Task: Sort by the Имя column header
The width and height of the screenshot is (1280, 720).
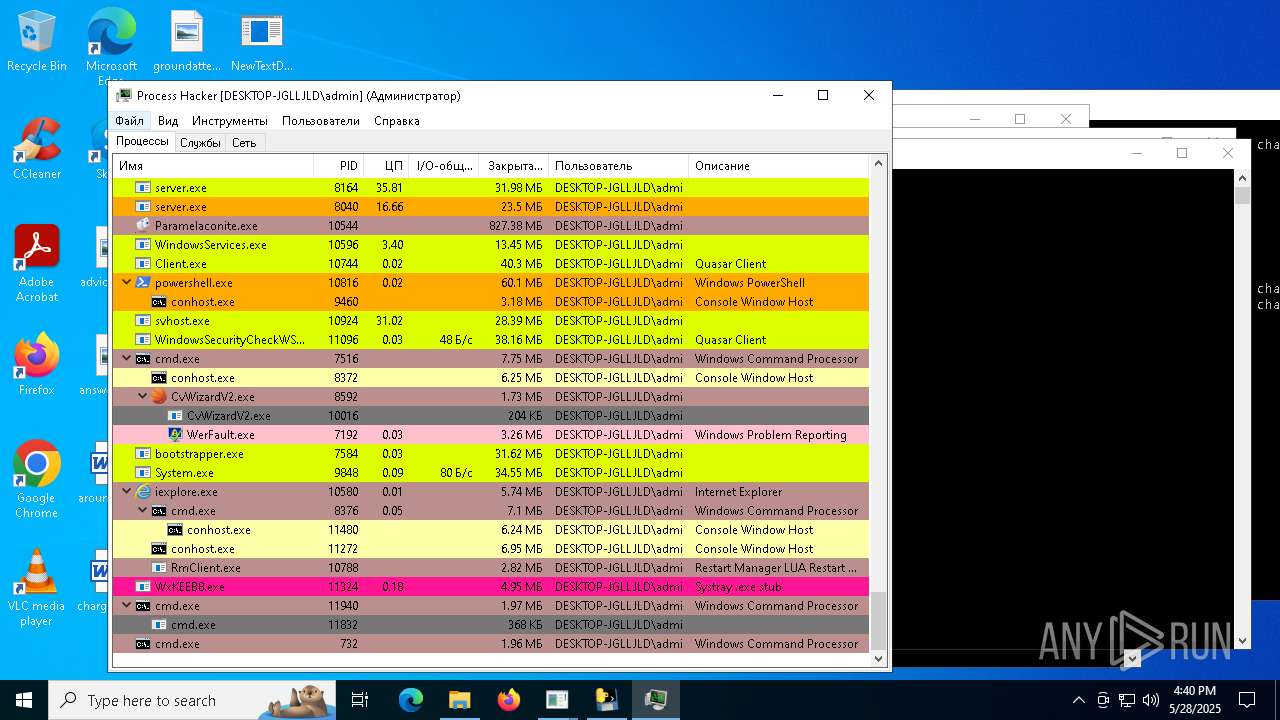Action: pos(213,166)
